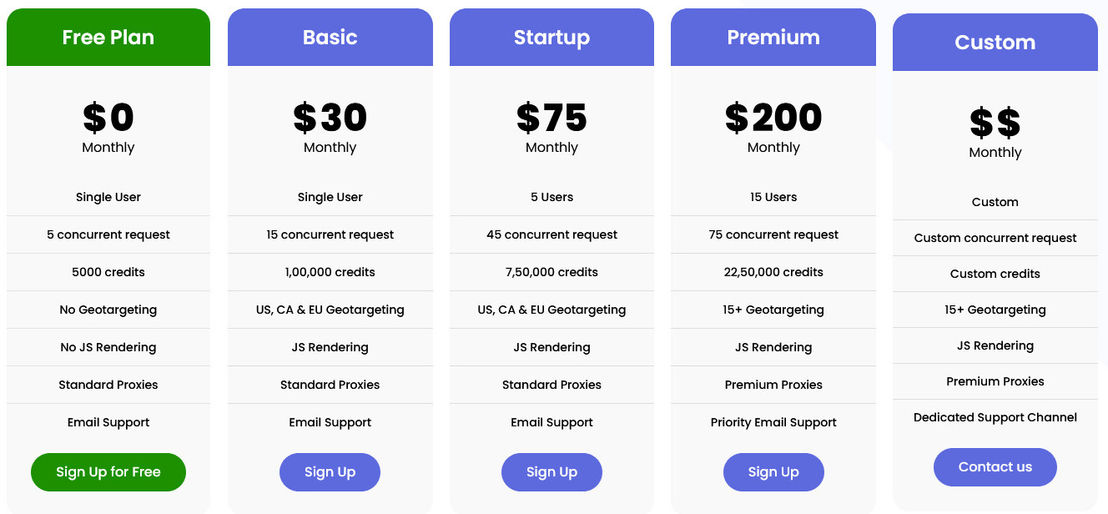Click the Contact us button
Viewport: 1108px width, 514px height.
point(995,467)
